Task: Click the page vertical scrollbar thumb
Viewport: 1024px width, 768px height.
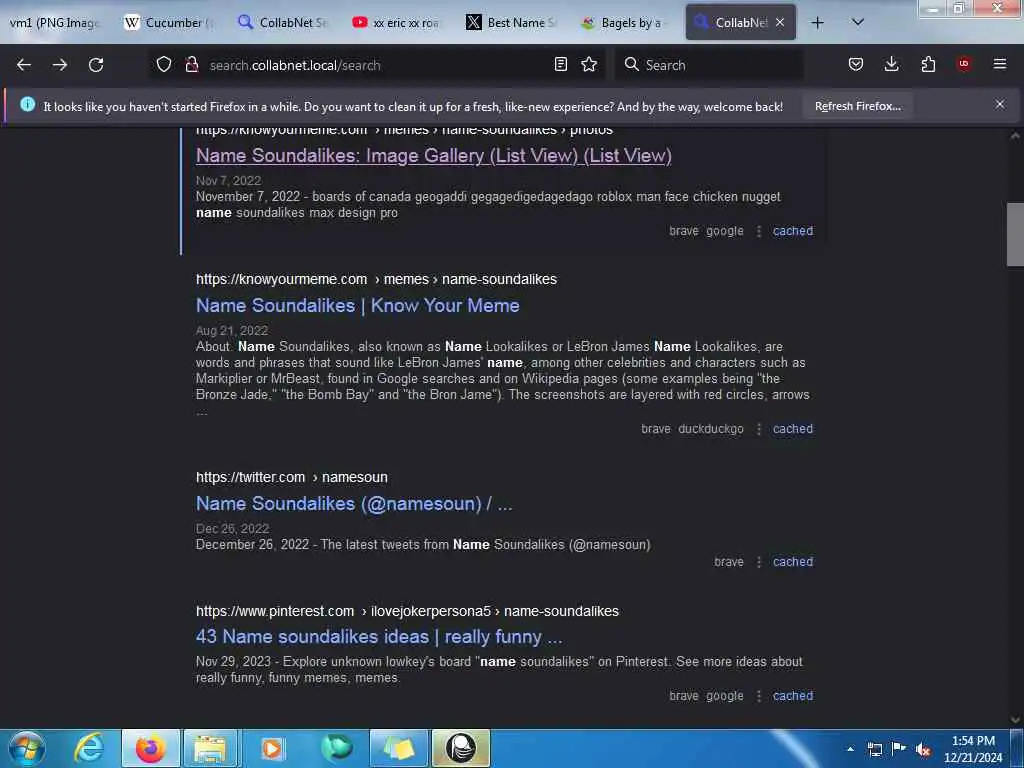Action: pos(1015,234)
